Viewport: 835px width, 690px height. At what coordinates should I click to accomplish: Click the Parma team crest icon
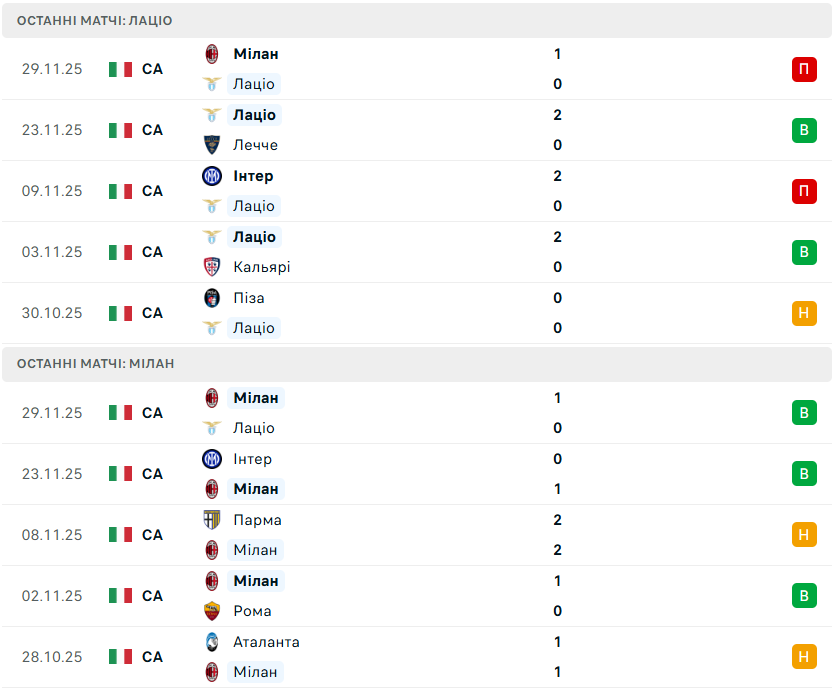(212, 520)
